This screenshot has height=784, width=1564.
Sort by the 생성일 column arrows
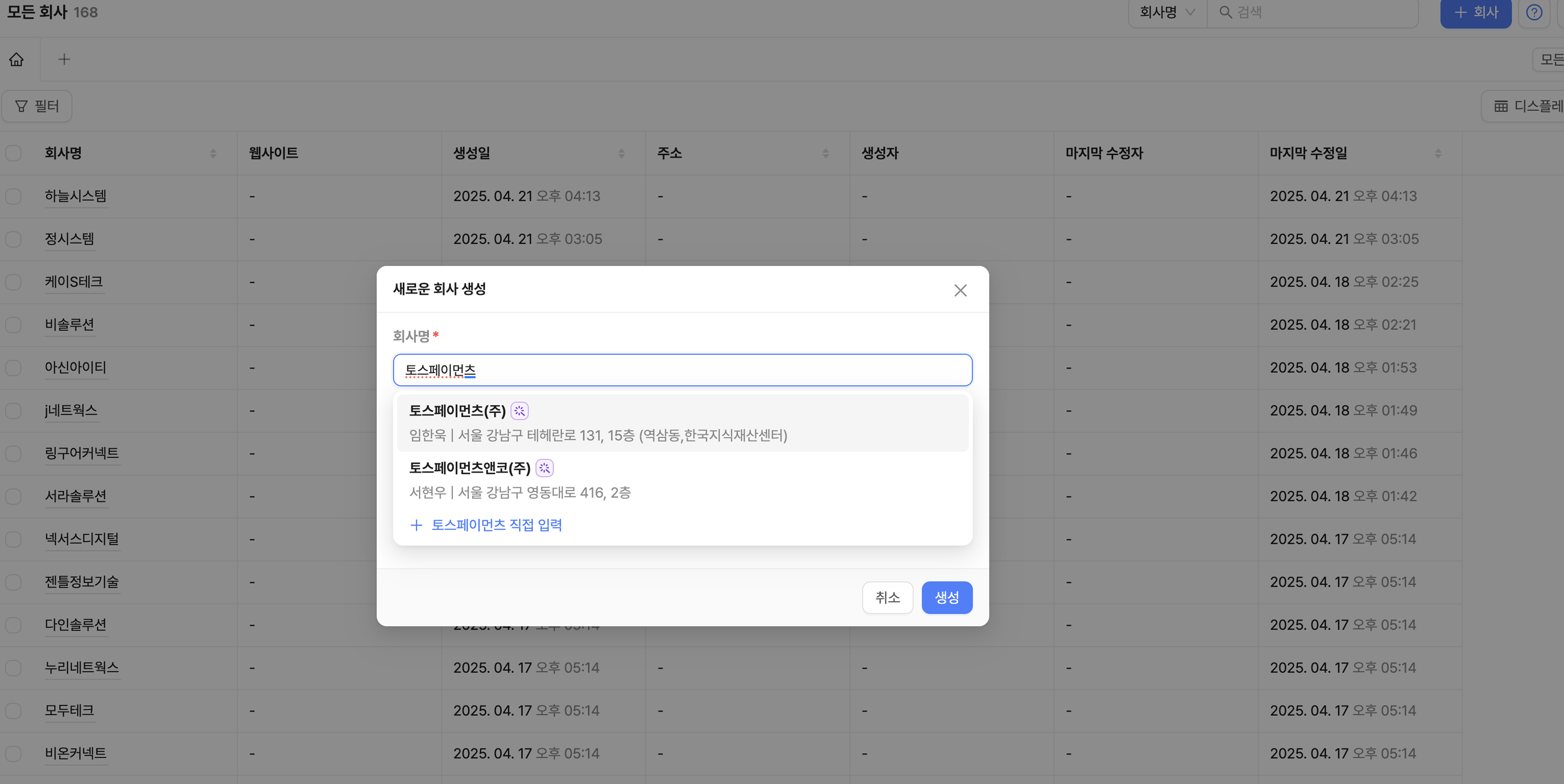click(x=621, y=154)
